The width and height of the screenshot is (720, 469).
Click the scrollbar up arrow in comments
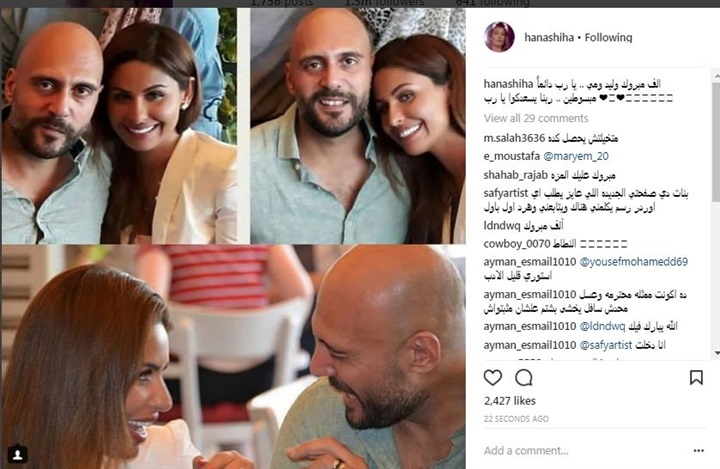(716, 73)
